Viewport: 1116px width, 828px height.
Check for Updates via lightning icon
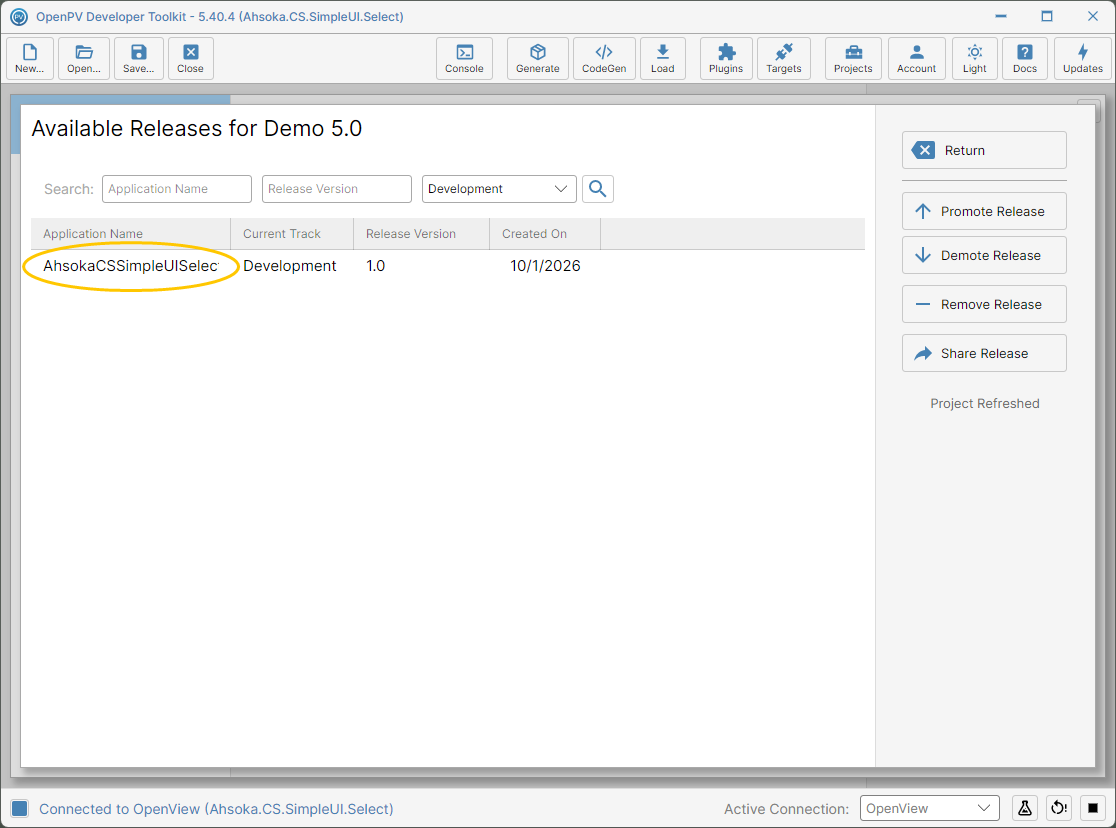pyautogui.click(x=1083, y=58)
